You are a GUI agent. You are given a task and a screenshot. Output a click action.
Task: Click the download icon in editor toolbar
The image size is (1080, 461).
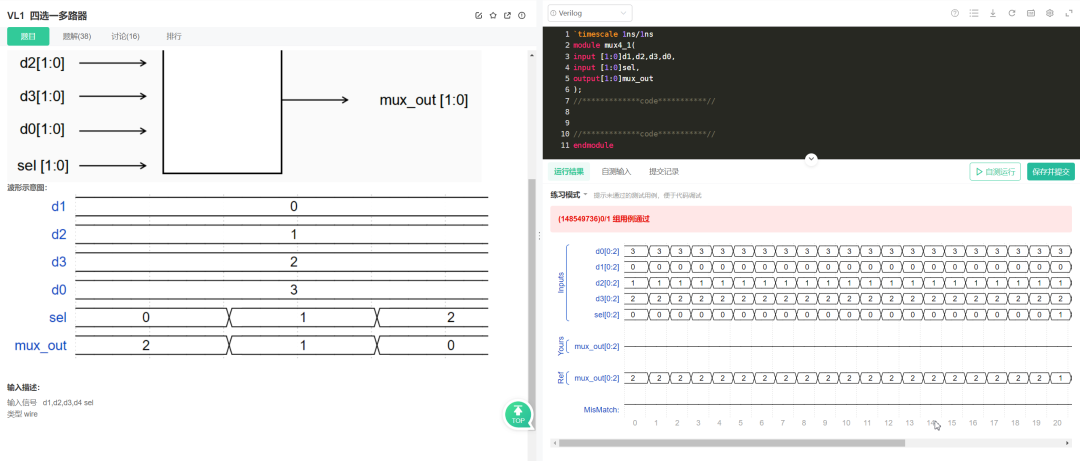click(993, 13)
